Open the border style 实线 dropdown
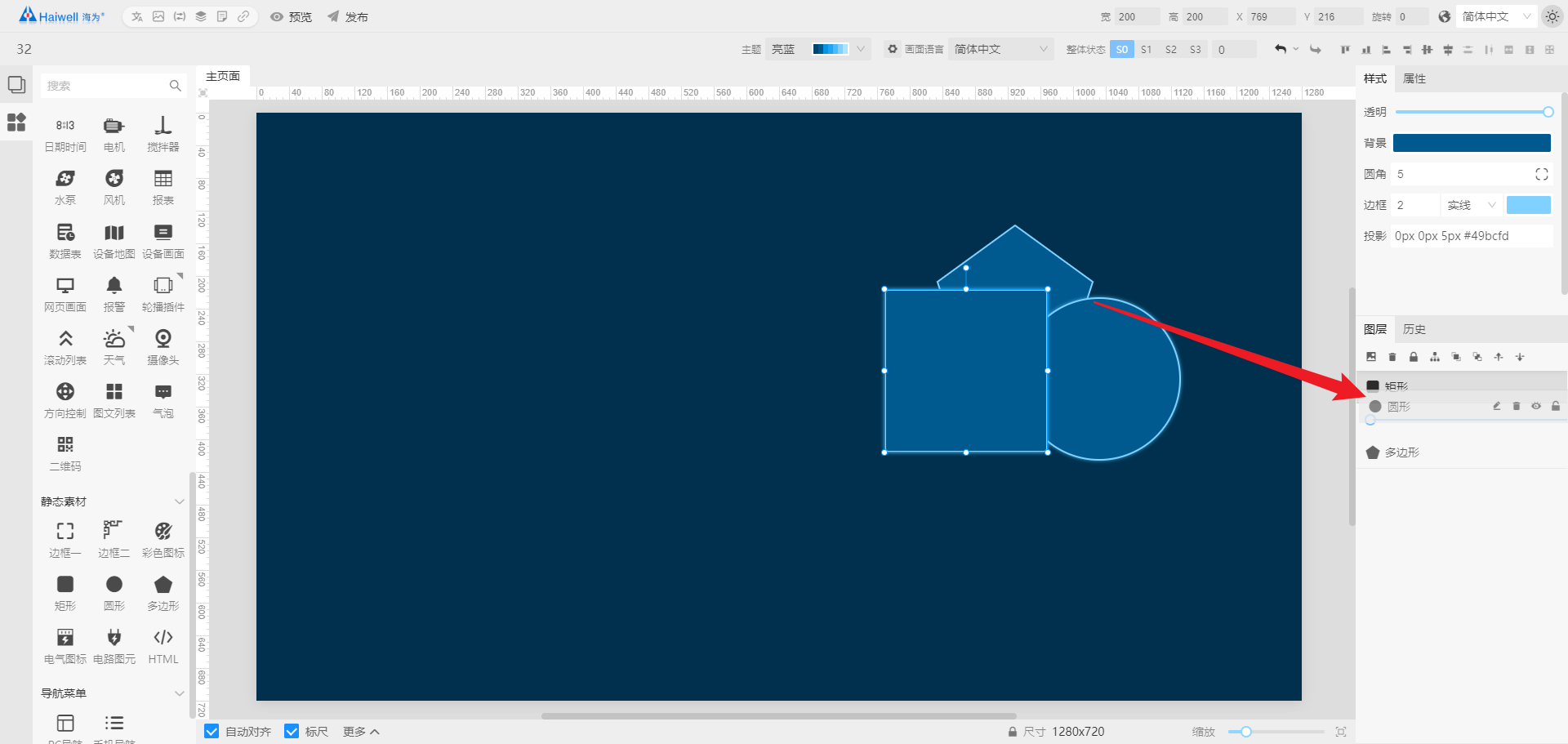The image size is (1568, 744). (x=1472, y=205)
